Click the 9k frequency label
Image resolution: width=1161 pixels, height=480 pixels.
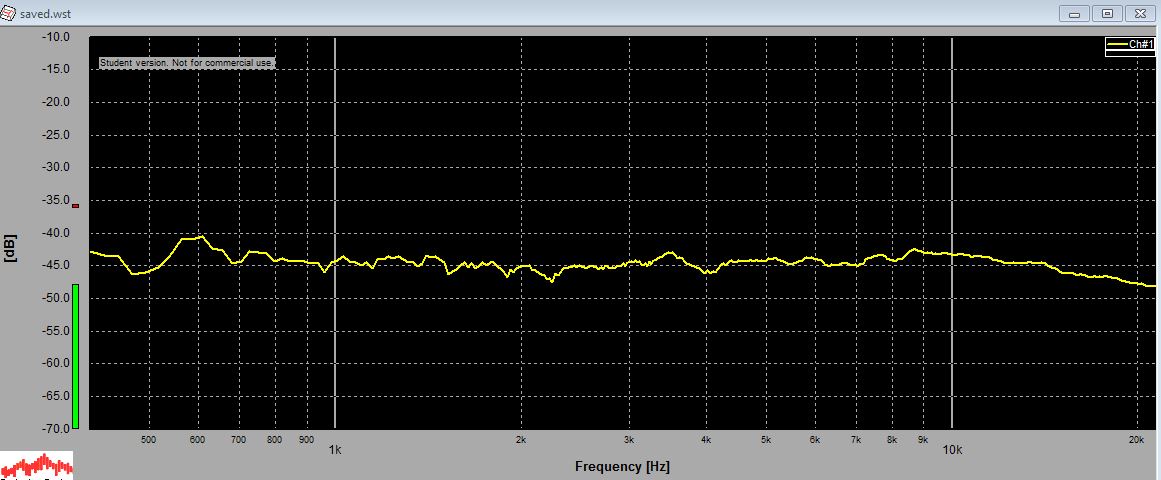tap(923, 440)
